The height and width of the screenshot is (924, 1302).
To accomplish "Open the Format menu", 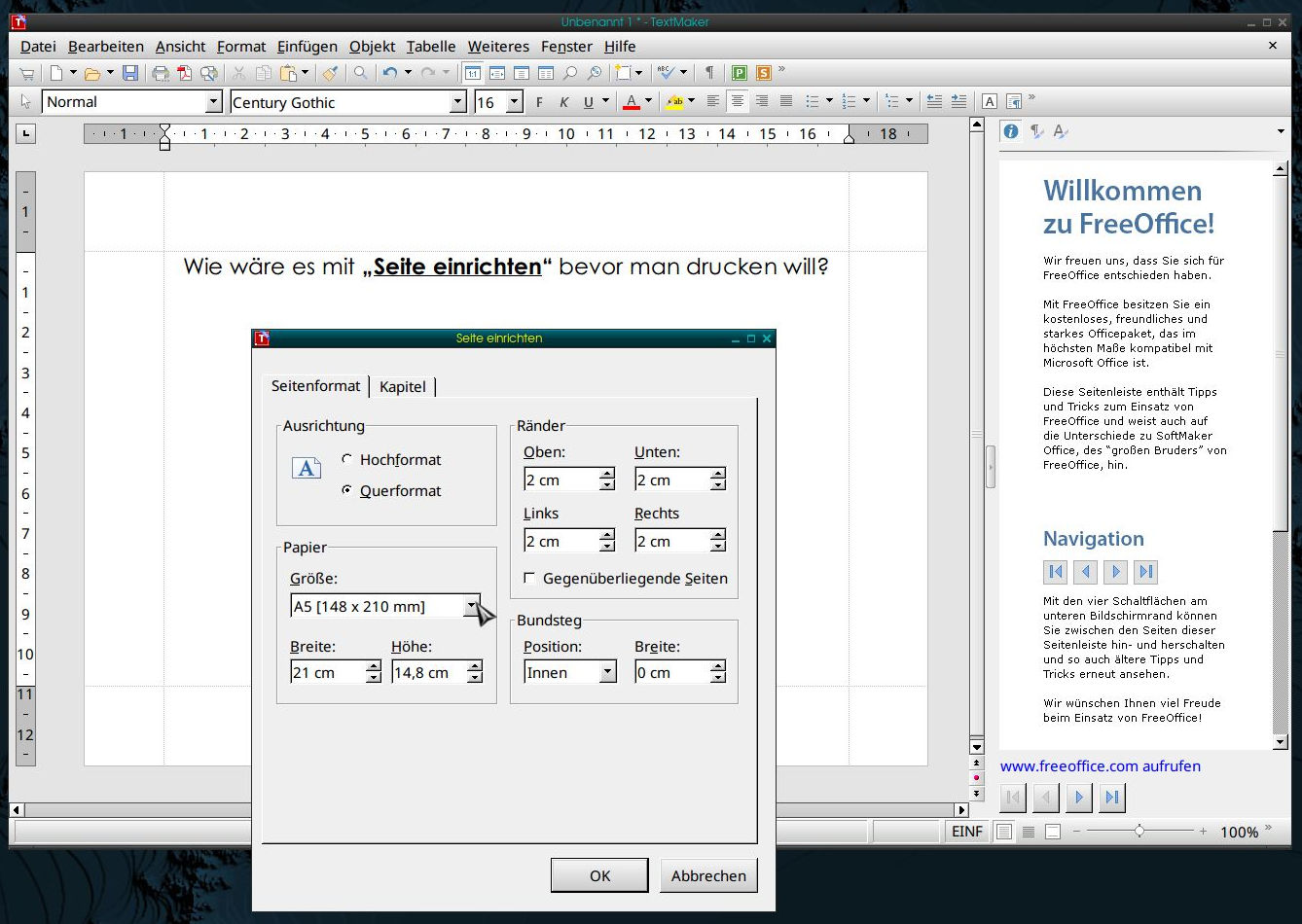I will coord(241,46).
